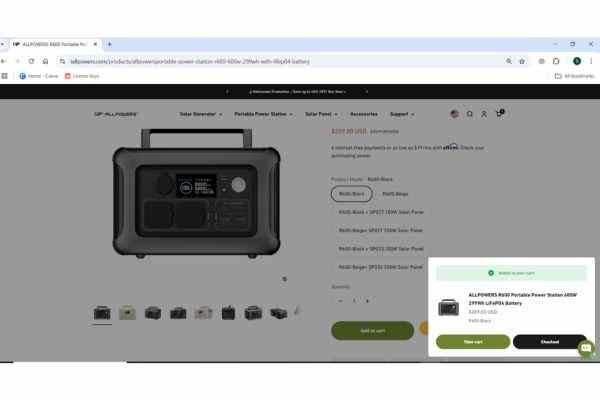Click the ALLPOWERS logo in header
The height and width of the screenshot is (400, 600).
pos(116,114)
